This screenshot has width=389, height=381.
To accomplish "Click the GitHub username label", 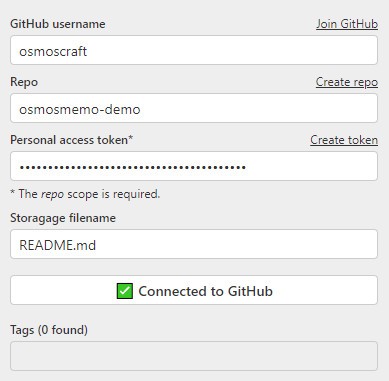I will 58,24.
